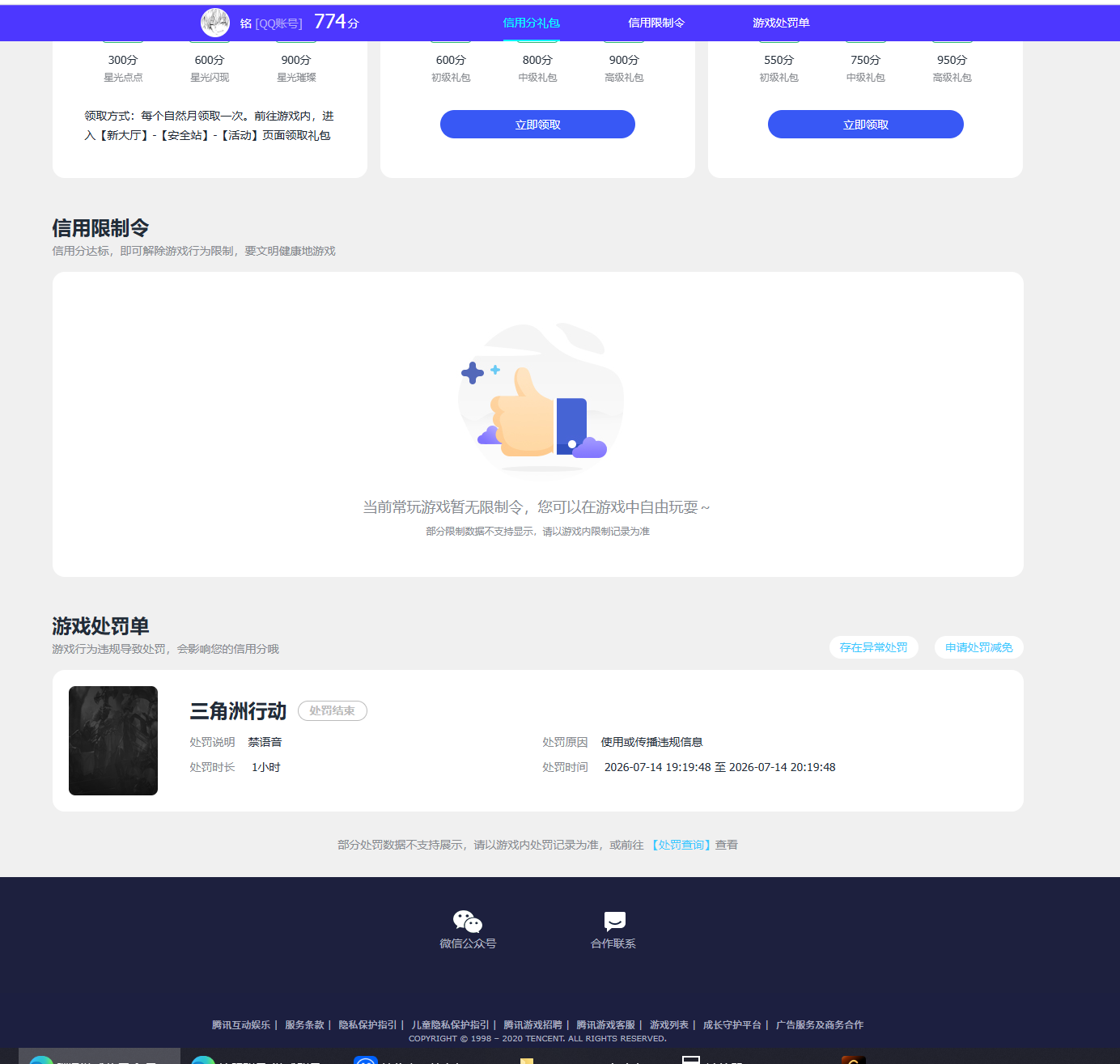Click the 1小时 penalty duration value

tap(266, 767)
